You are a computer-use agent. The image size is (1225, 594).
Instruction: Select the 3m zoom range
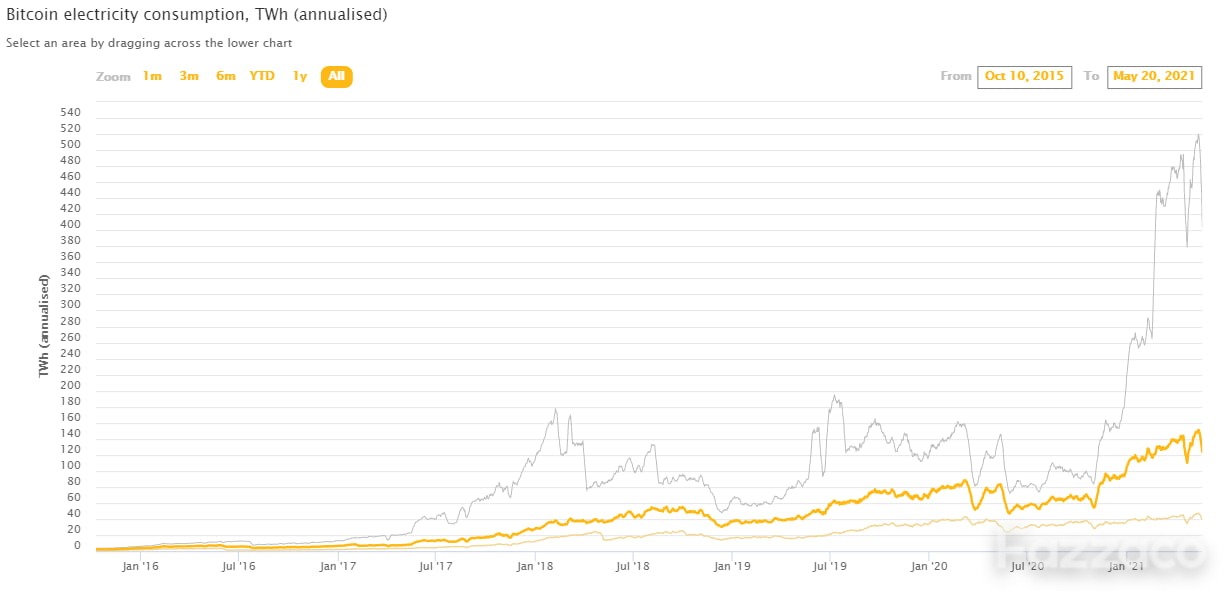[189, 76]
